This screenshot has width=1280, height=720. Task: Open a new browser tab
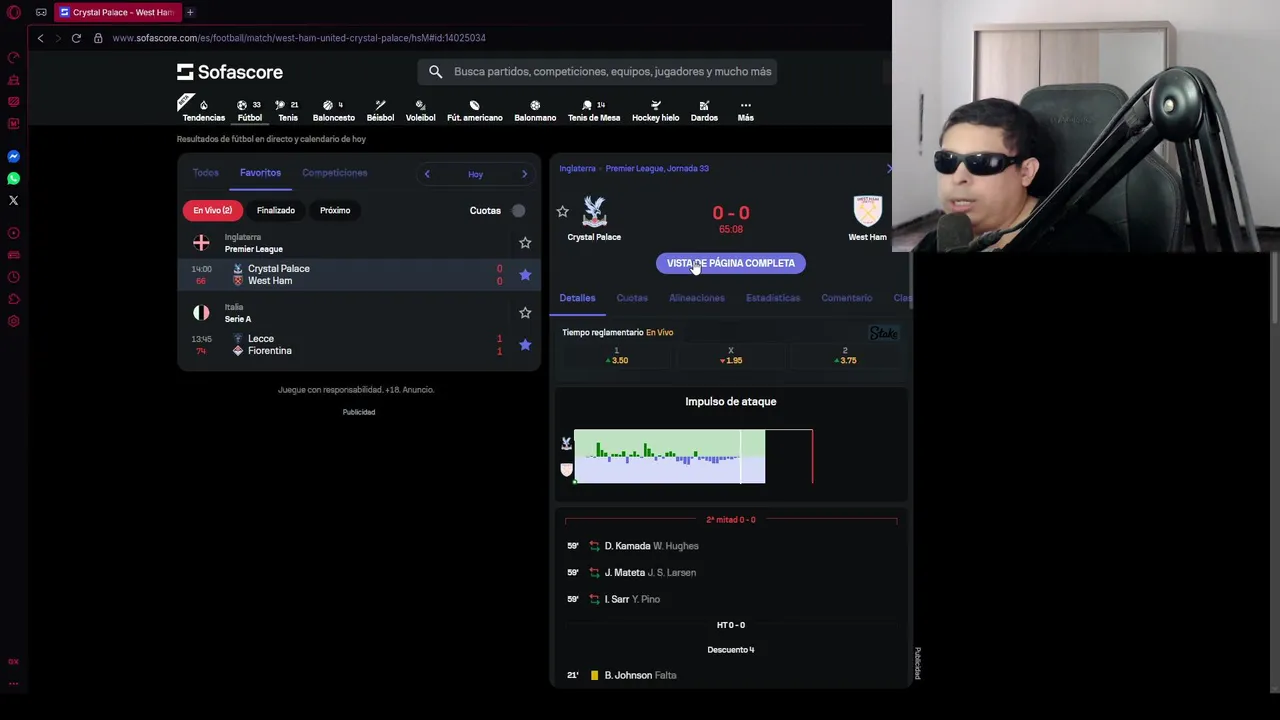(x=190, y=12)
